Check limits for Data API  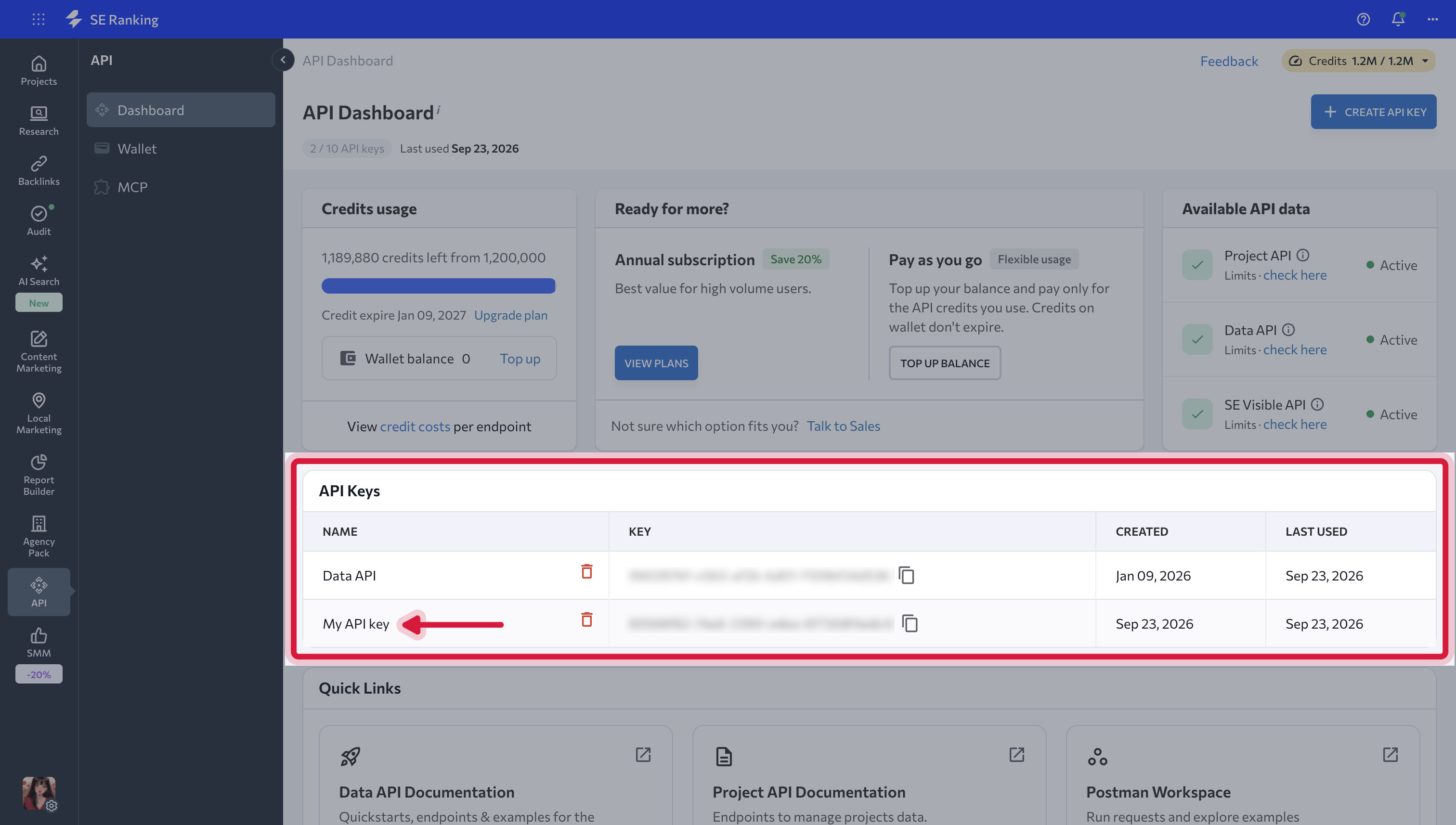(x=1295, y=349)
